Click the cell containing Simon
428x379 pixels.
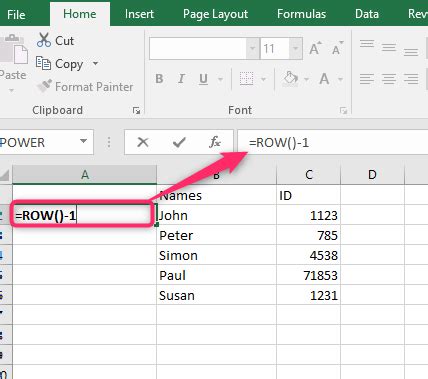[216, 255]
